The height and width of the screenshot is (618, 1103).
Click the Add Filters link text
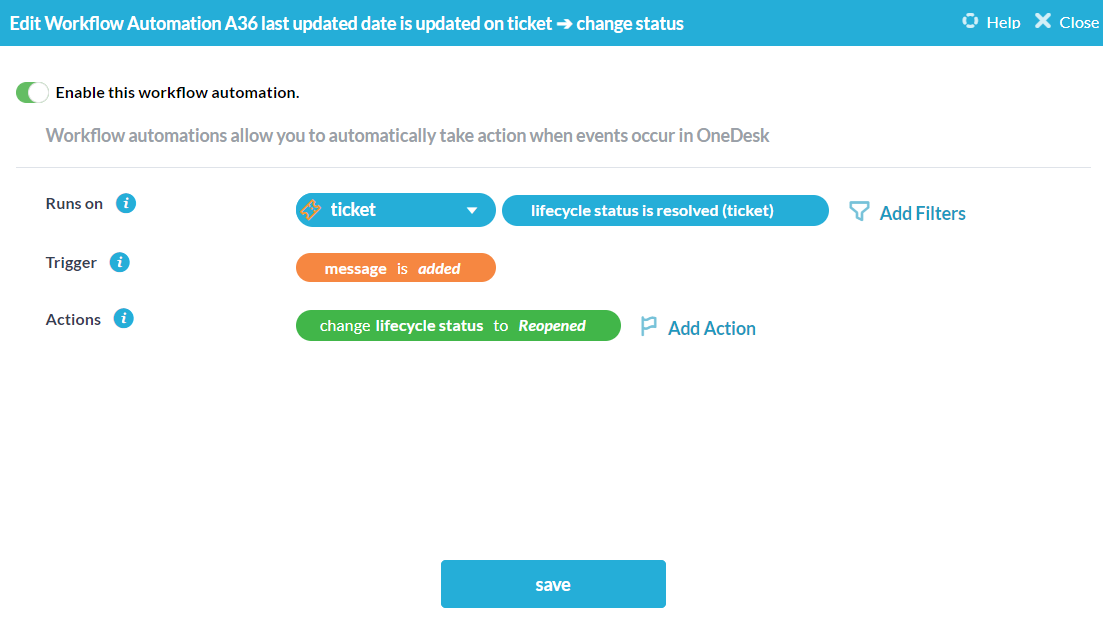tap(922, 213)
